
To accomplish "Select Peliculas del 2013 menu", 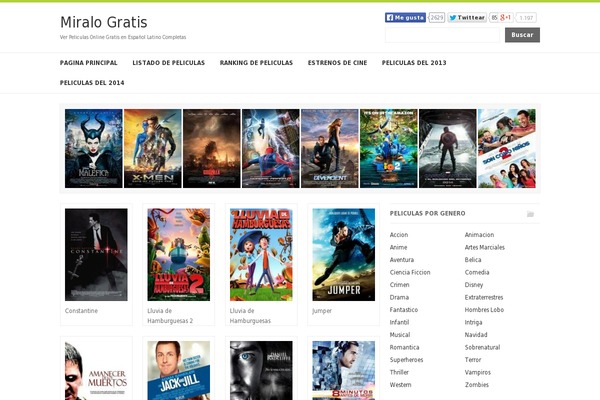I will pos(414,63).
